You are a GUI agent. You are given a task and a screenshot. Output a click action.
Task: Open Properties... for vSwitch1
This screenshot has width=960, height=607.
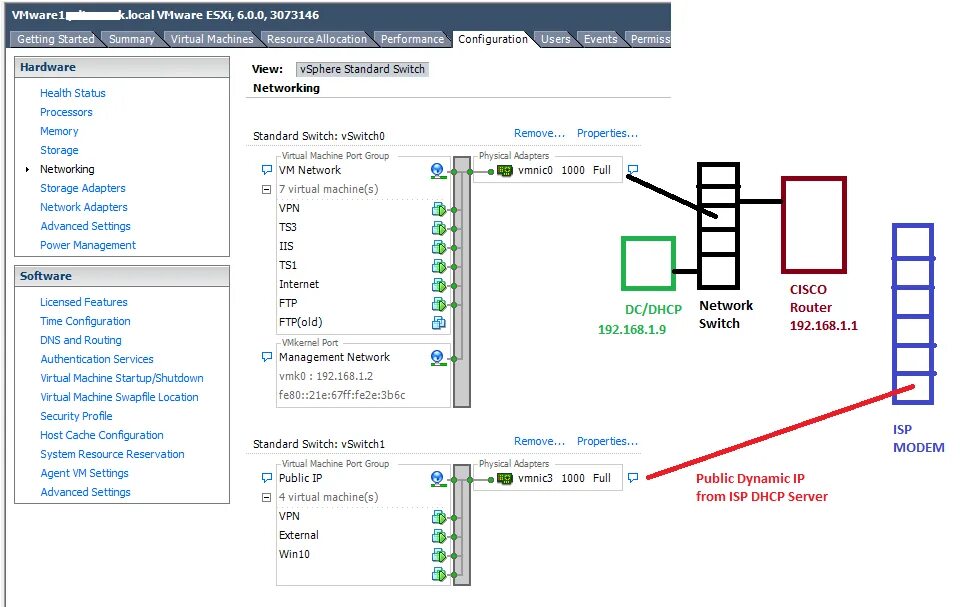tap(607, 442)
